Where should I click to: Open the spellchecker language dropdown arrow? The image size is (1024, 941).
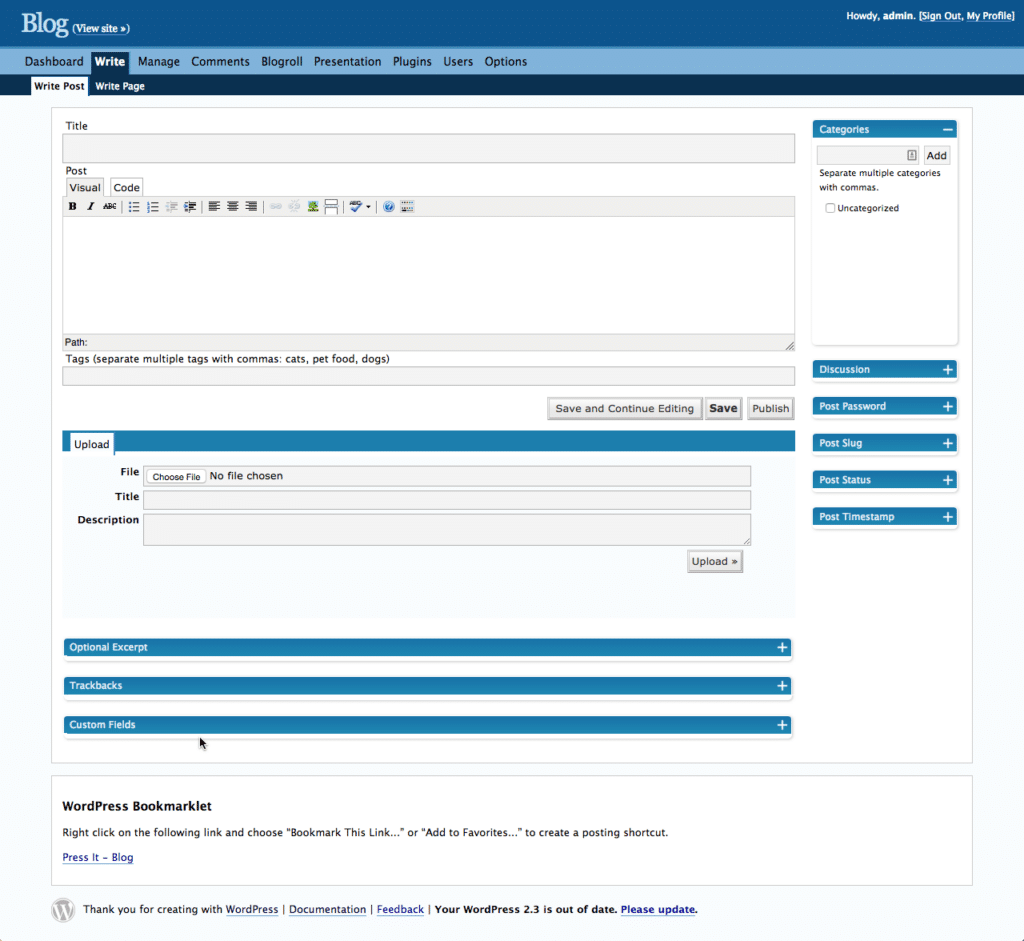pos(368,207)
